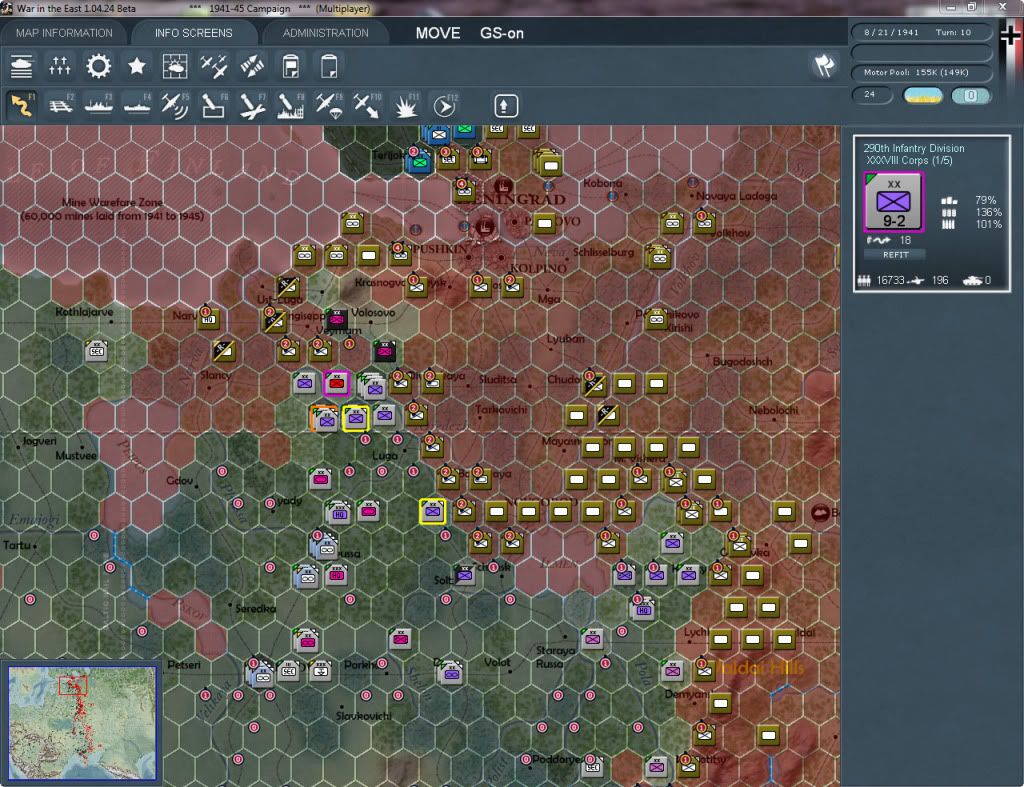Select F11 explosion mode icon

tap(406, 106)
